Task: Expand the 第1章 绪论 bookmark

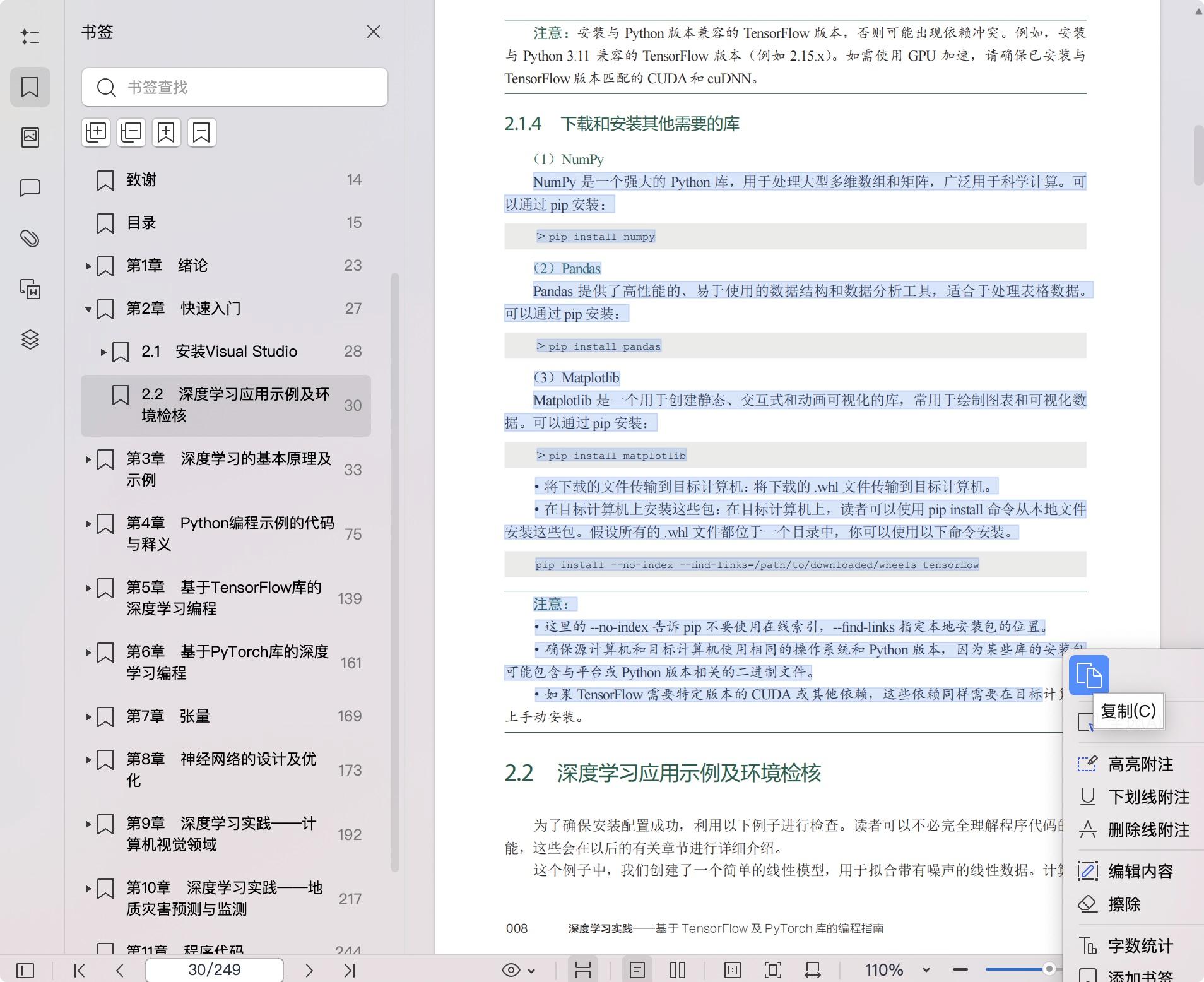Action: (88, 266)
